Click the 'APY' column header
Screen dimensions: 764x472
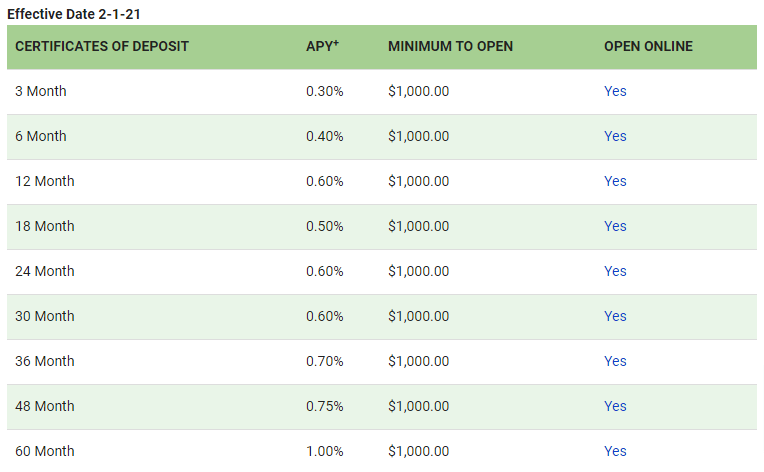[x=322, y=46]
